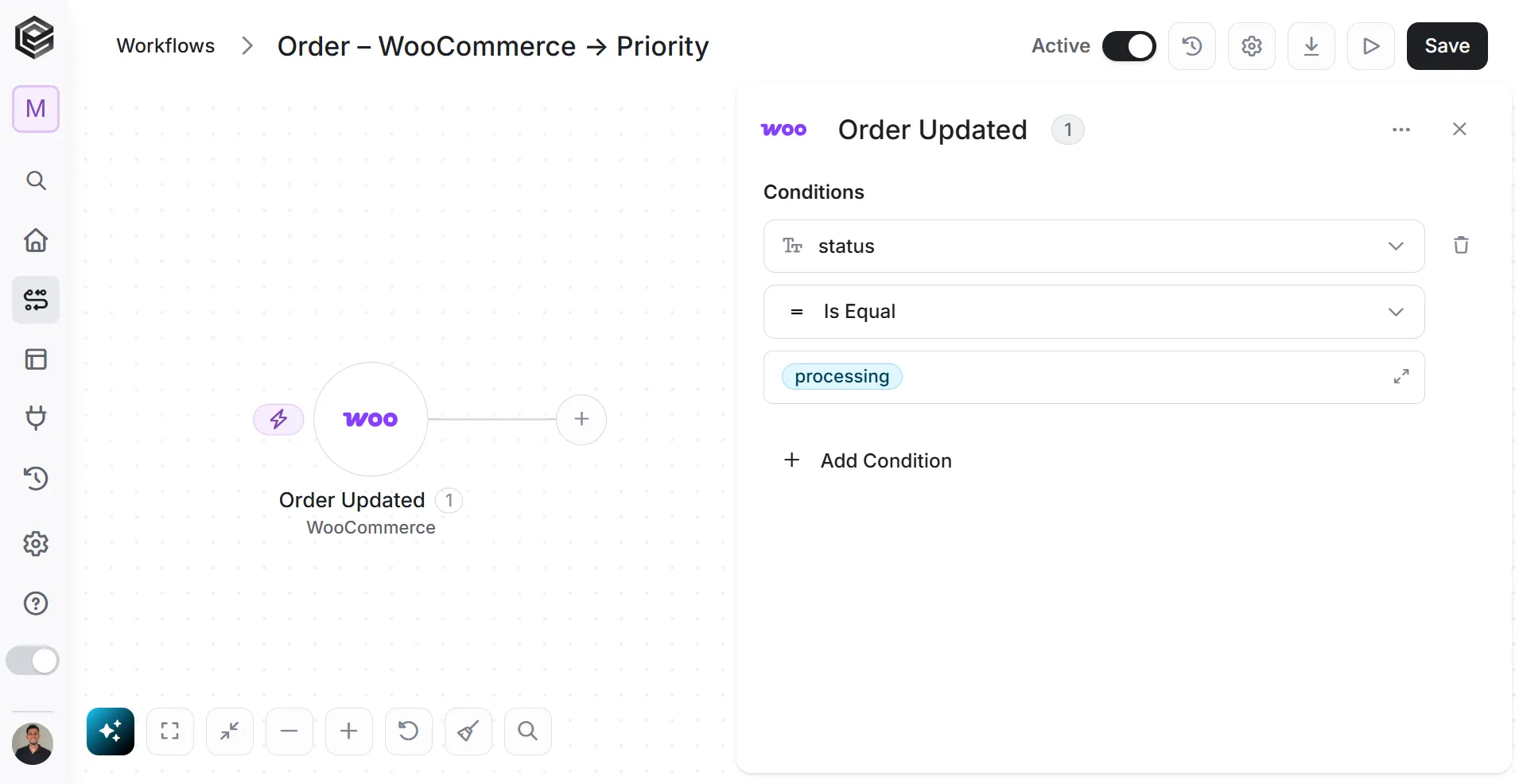Zoom in the canvas with plus
The height and width of the screenshot is (784, 1523).
tap(349, 732)
